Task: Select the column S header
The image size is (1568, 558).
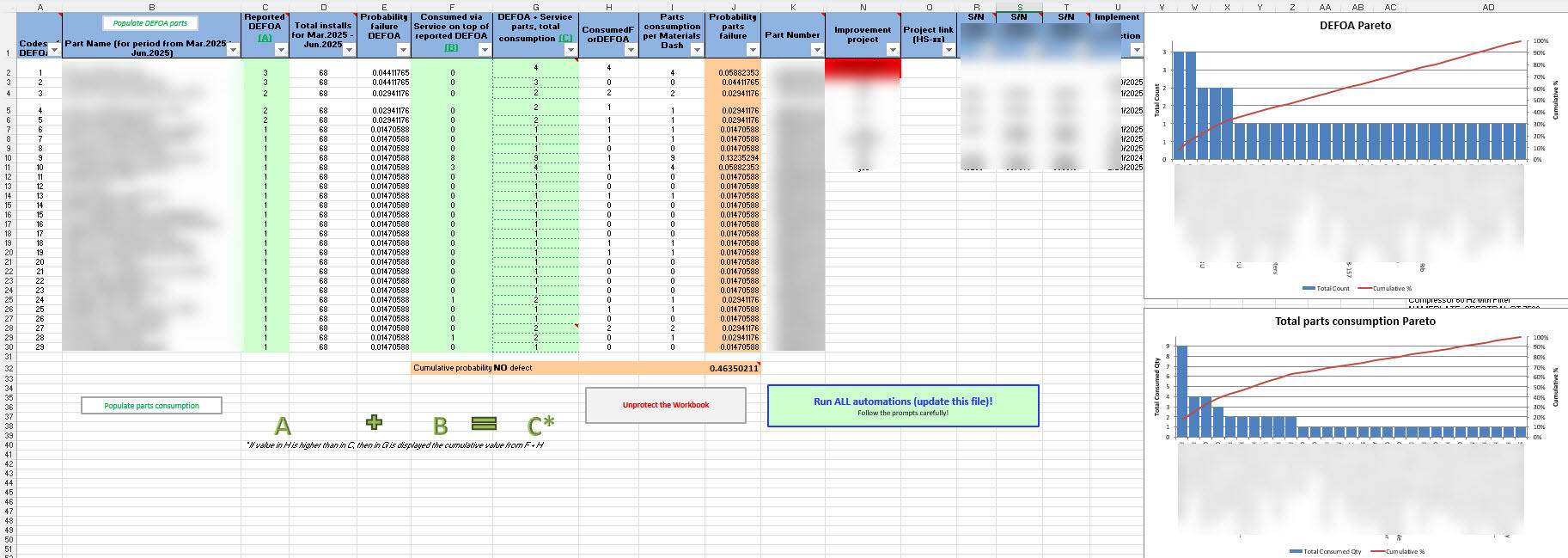Action: pos(1019,7)
